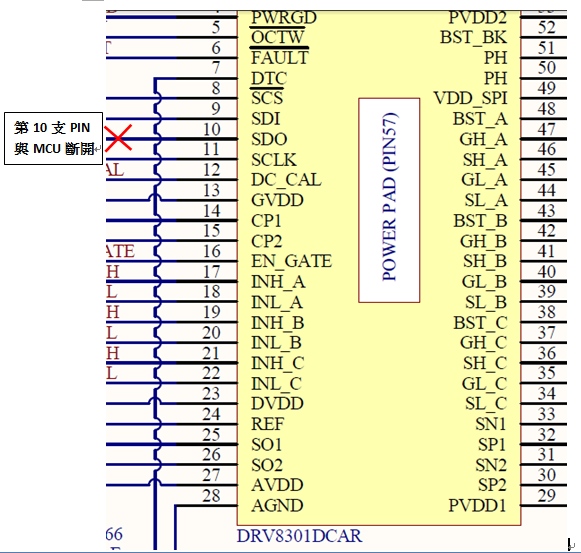This screenshot has width=581, height=553.
Task: Select the SH_A pin label
Action: point(485,160)
